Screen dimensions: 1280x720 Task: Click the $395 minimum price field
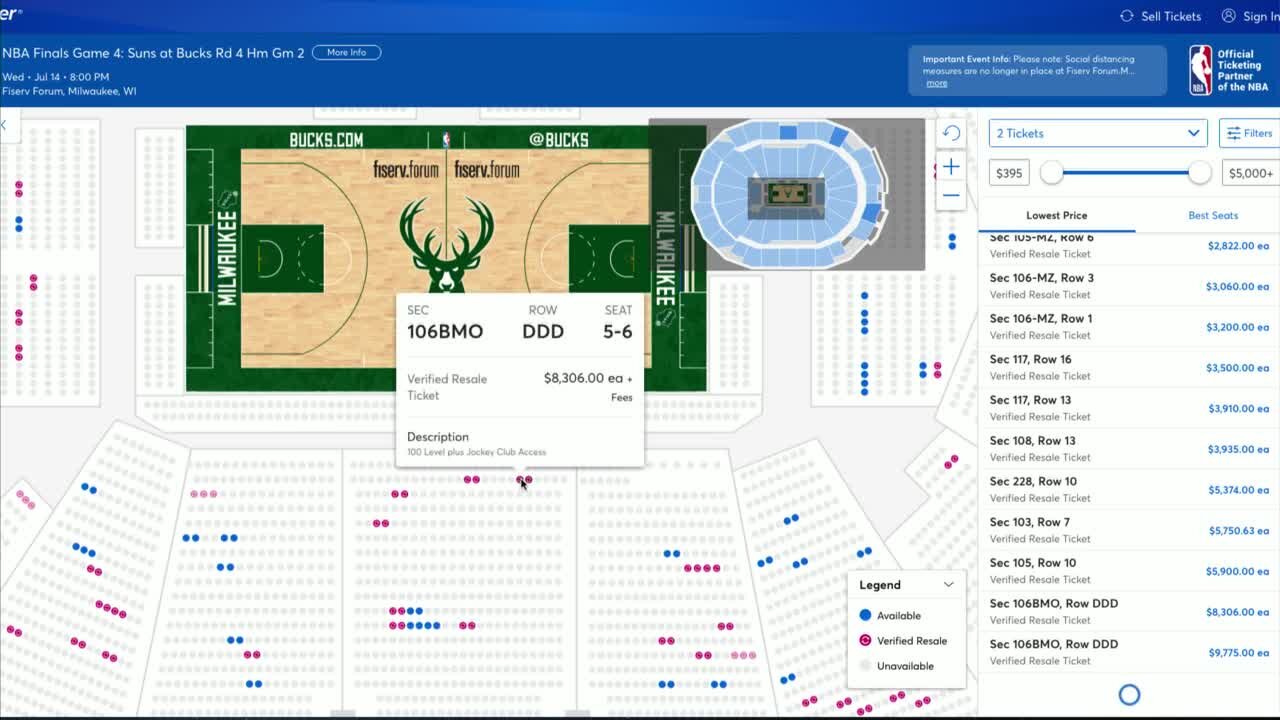click(1009, 173)
